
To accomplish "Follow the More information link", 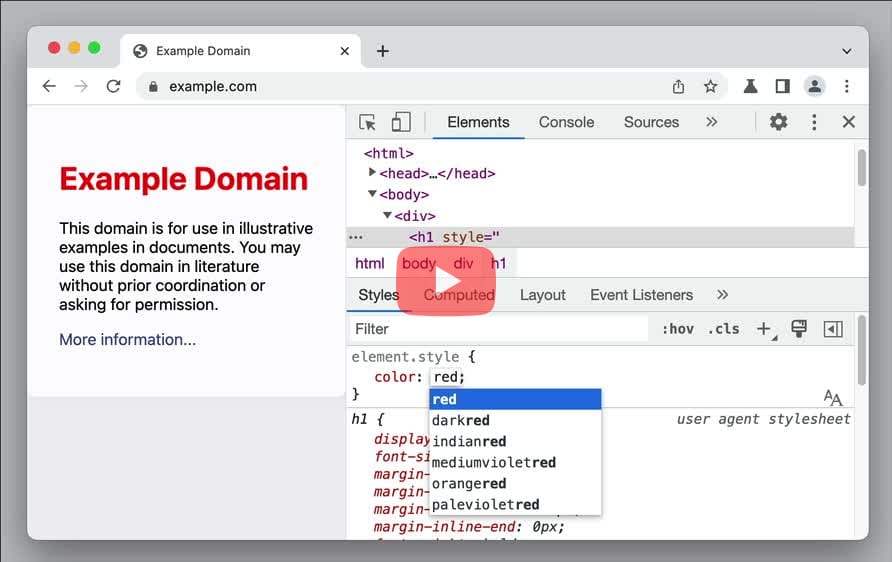I will [127, 340].
